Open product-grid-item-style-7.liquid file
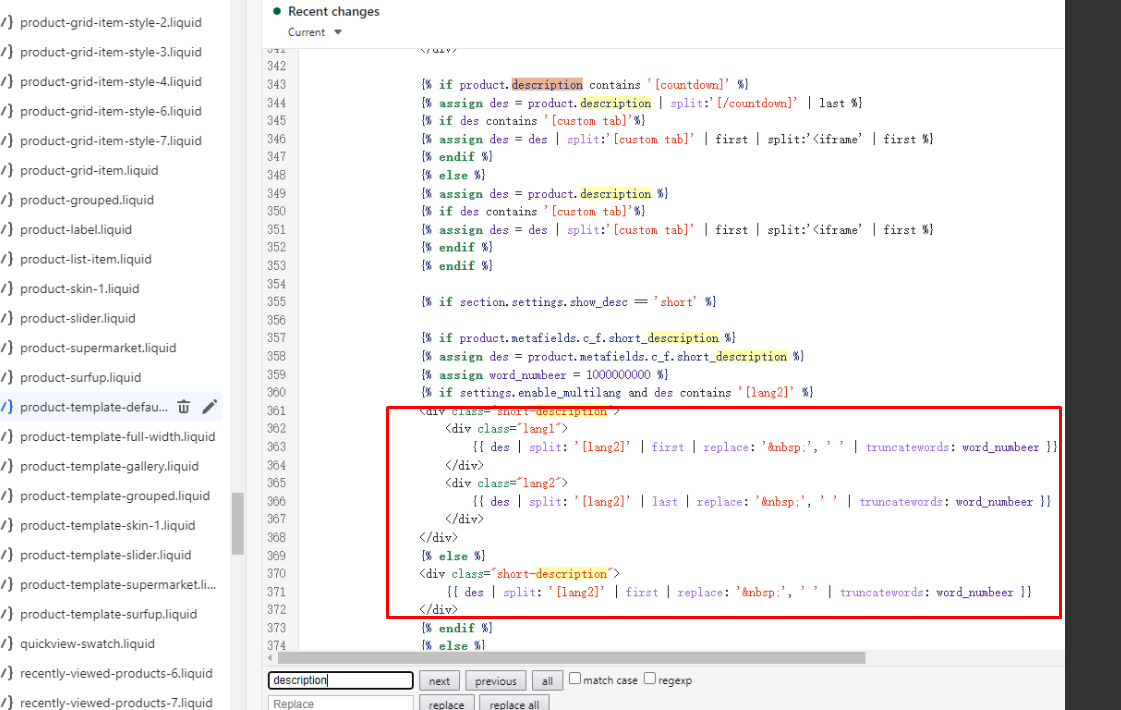The image size is (1121, 710). pos(111,141)
